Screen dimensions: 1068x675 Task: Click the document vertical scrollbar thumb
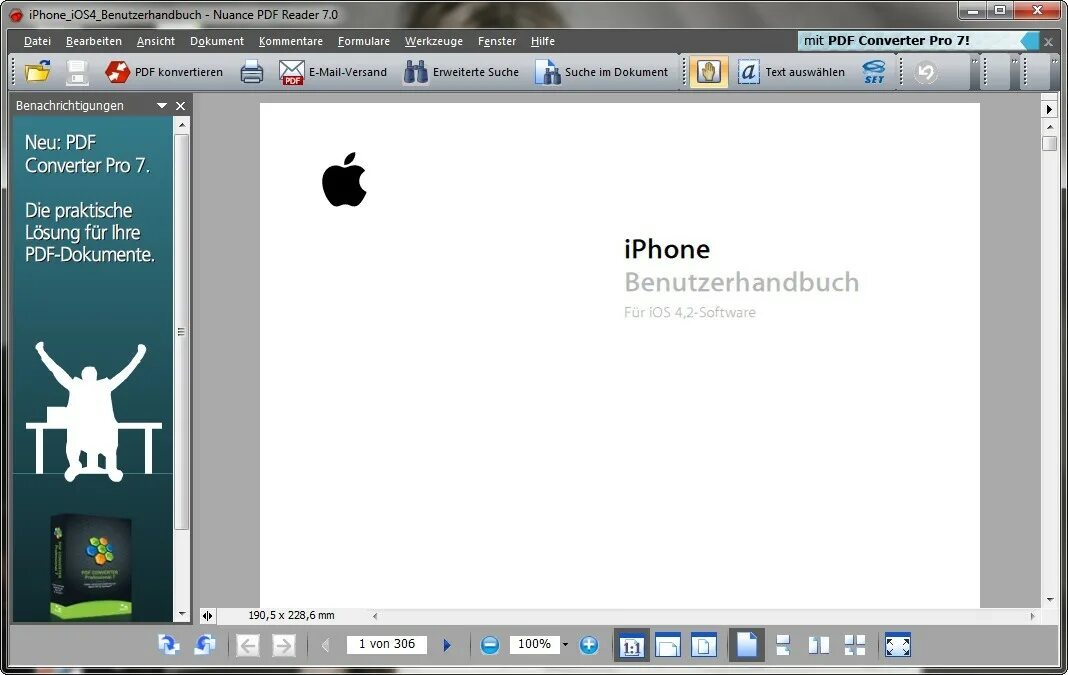tap(1050, 143)
